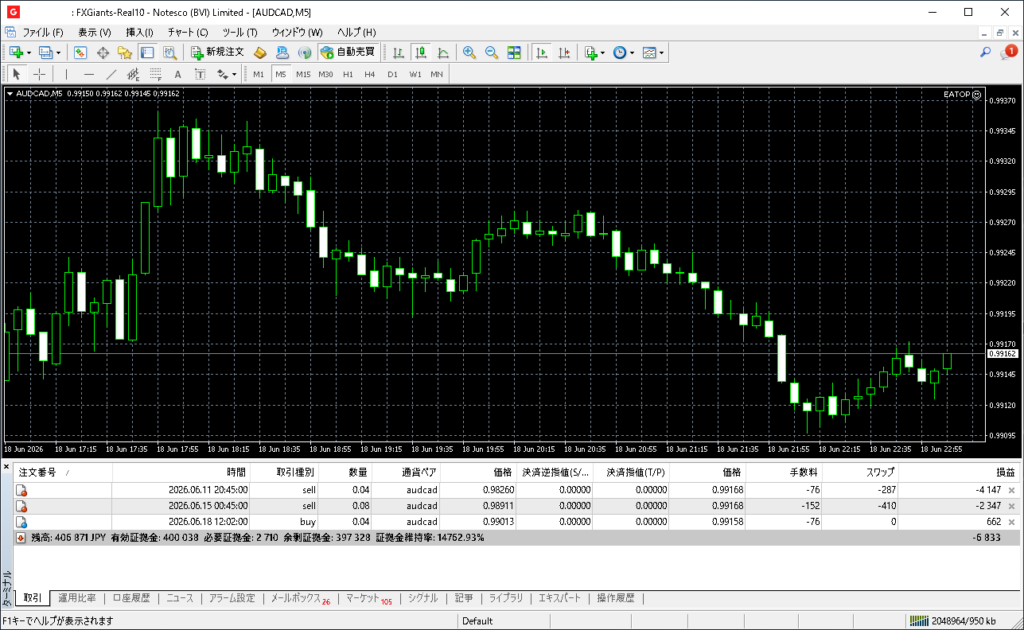Open the Indicators list icon

pos(591,53)
